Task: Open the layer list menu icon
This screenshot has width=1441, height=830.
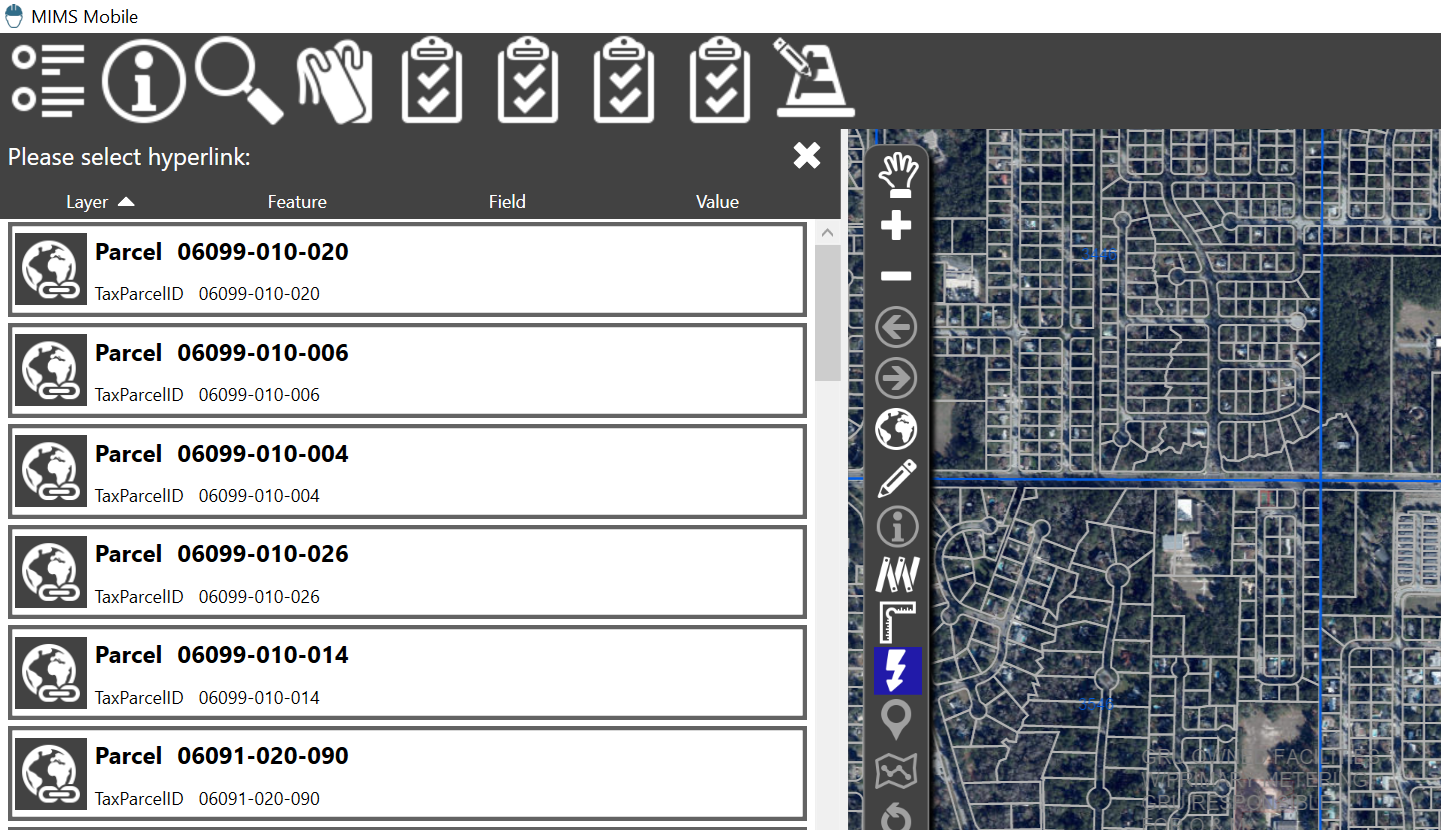Action: [x=48, y=79]
